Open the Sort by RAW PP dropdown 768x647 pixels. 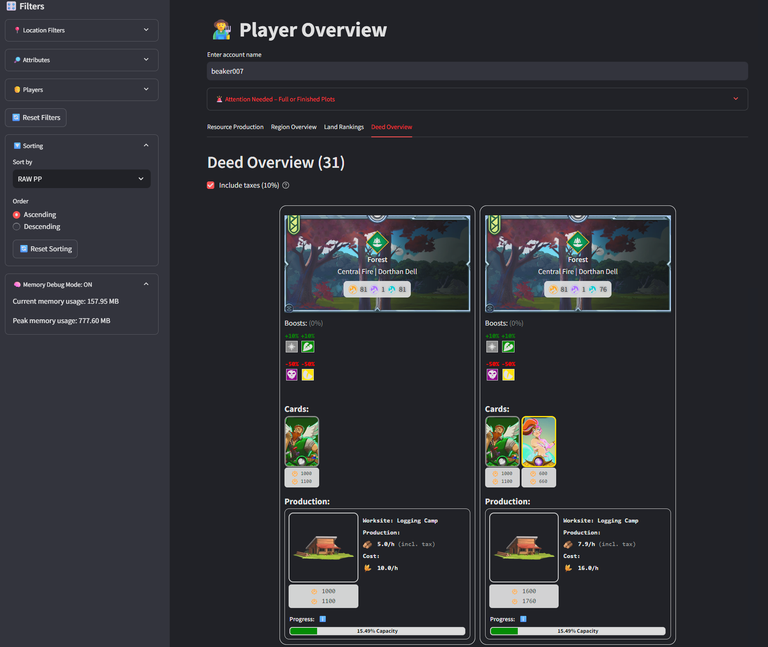[81, 179]
